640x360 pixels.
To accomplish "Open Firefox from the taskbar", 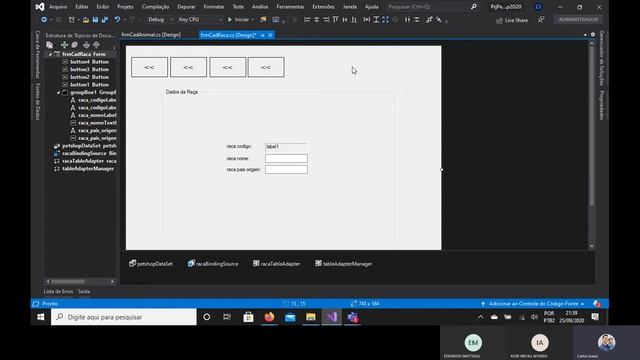I will [269, 317].
